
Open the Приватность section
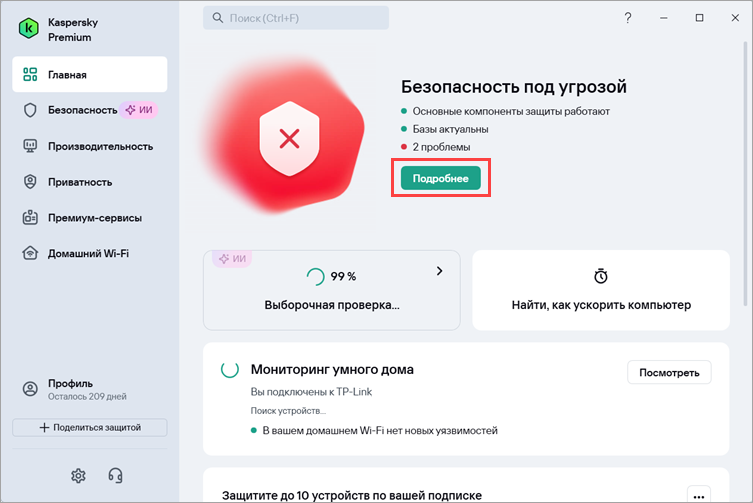[x=90, y=182]
